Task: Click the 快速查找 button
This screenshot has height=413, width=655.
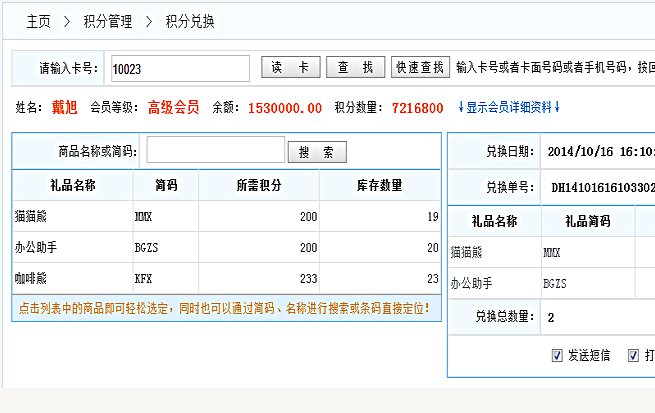Action: [419, 68]
